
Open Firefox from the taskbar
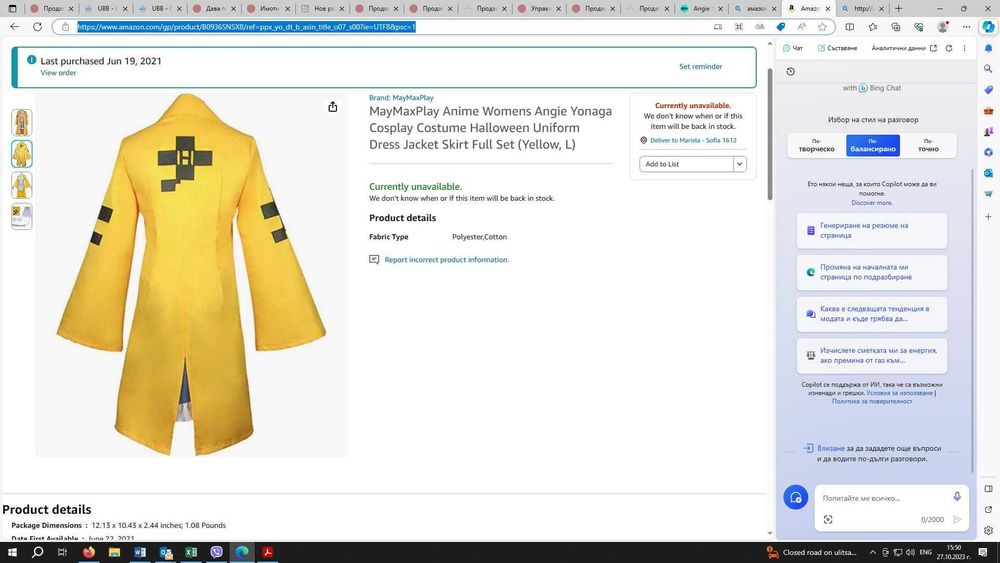click(89, 552)
